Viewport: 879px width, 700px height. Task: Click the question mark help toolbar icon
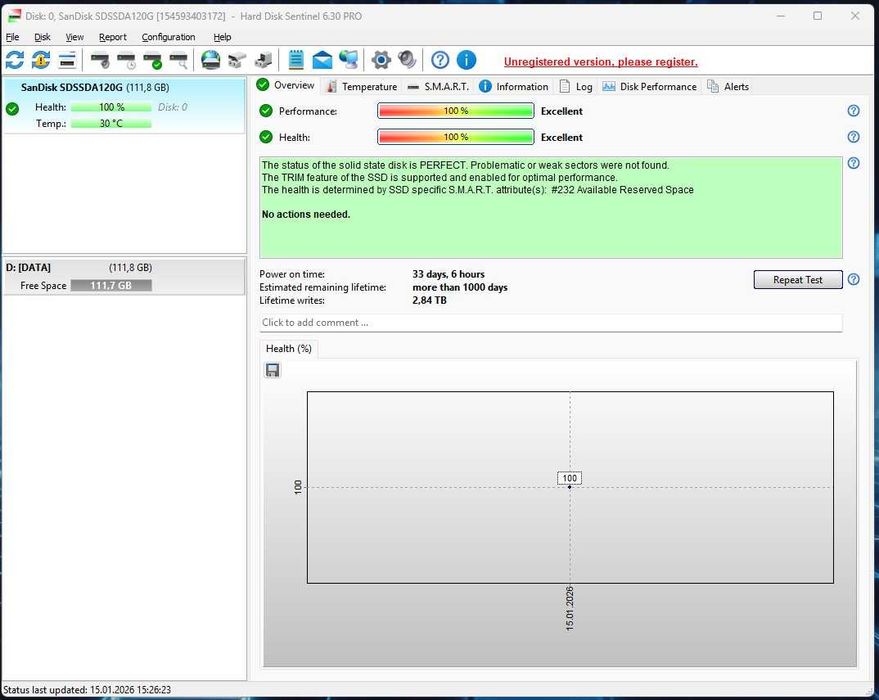click(x=440, y=59)
